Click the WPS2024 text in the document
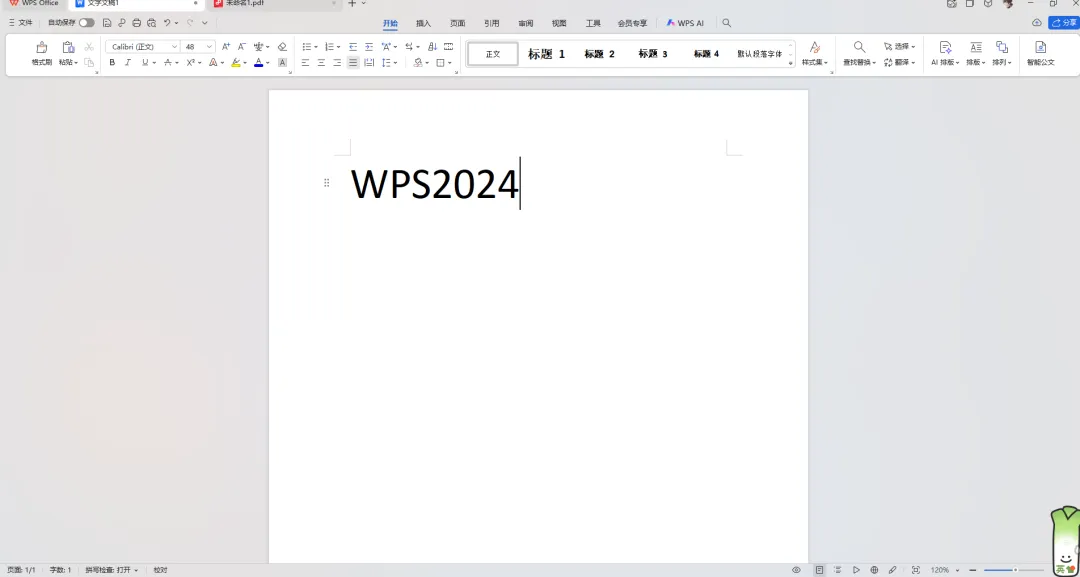The width and height of the screenshot is (1080, 577). (x=435, y=185)
